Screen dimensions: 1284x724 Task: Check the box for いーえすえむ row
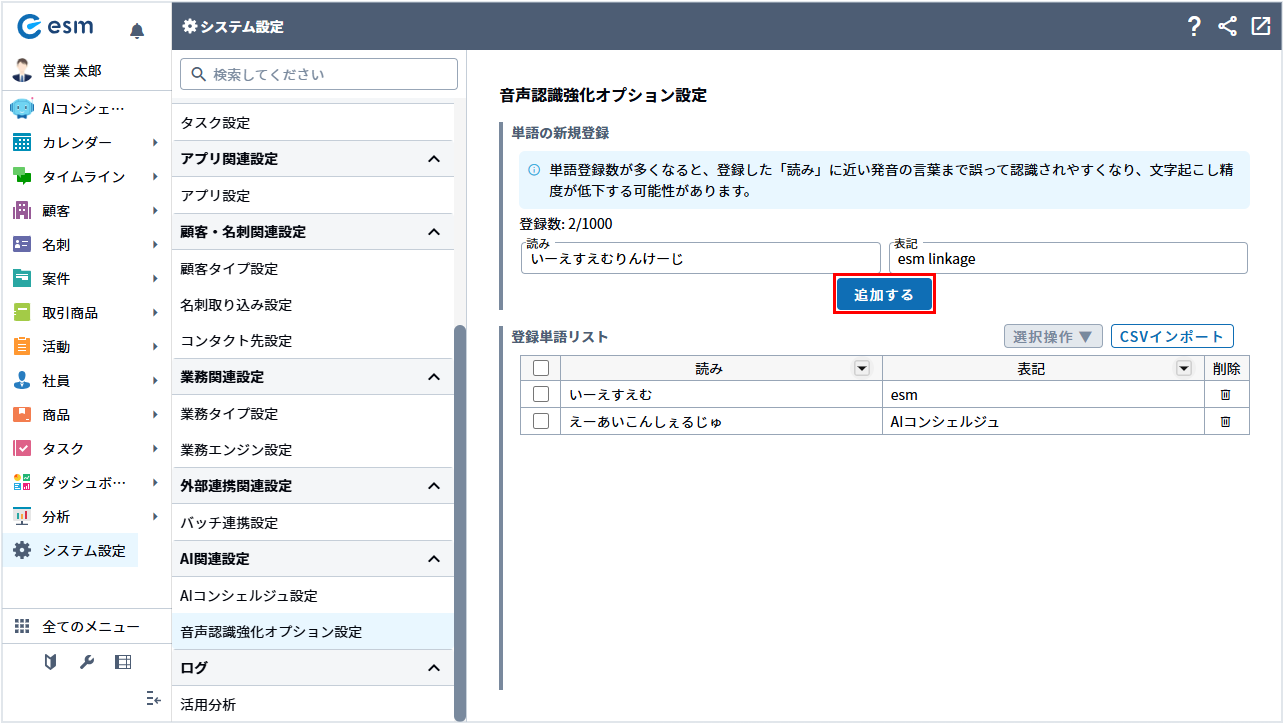point(541,395)
